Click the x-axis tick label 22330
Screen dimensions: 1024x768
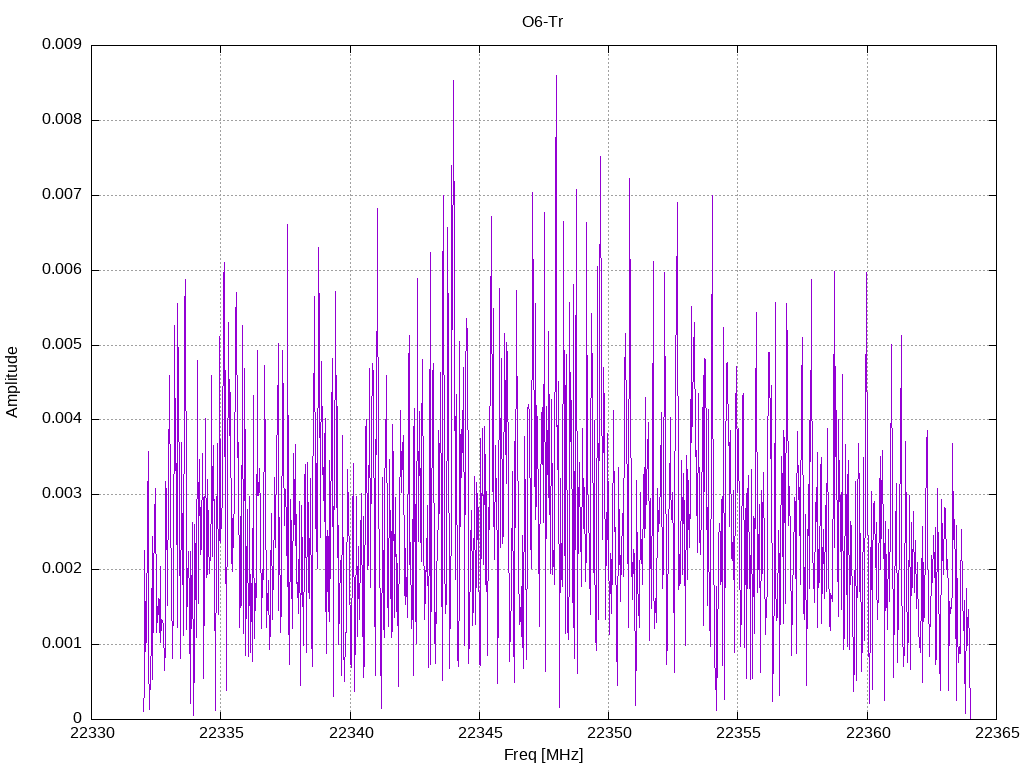coord(91,733)
